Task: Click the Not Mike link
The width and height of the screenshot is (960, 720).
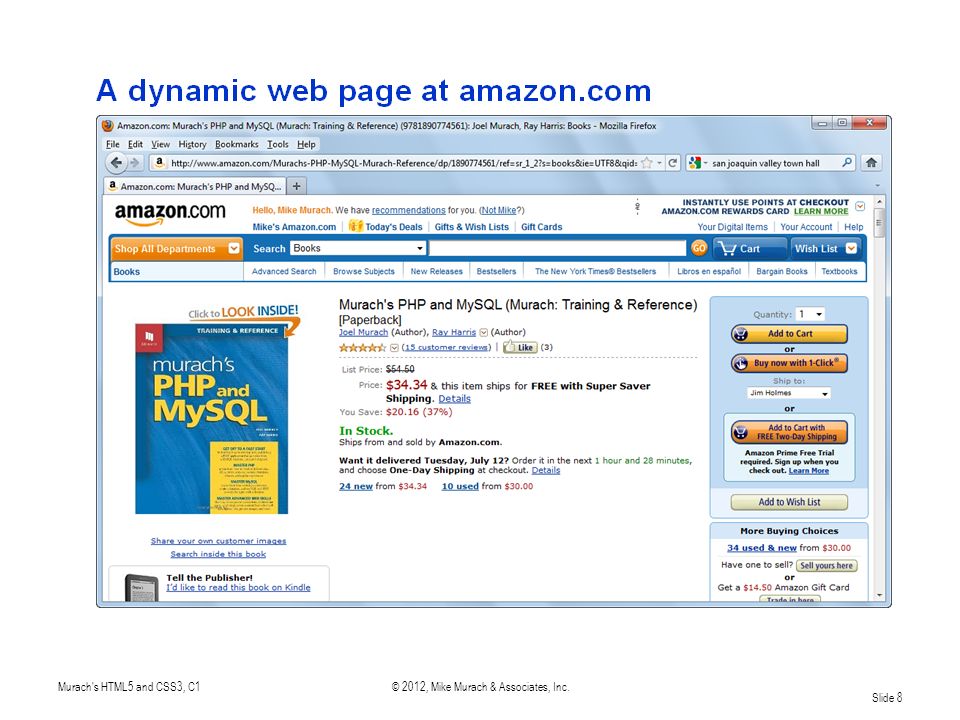Action: pos(498,210)
